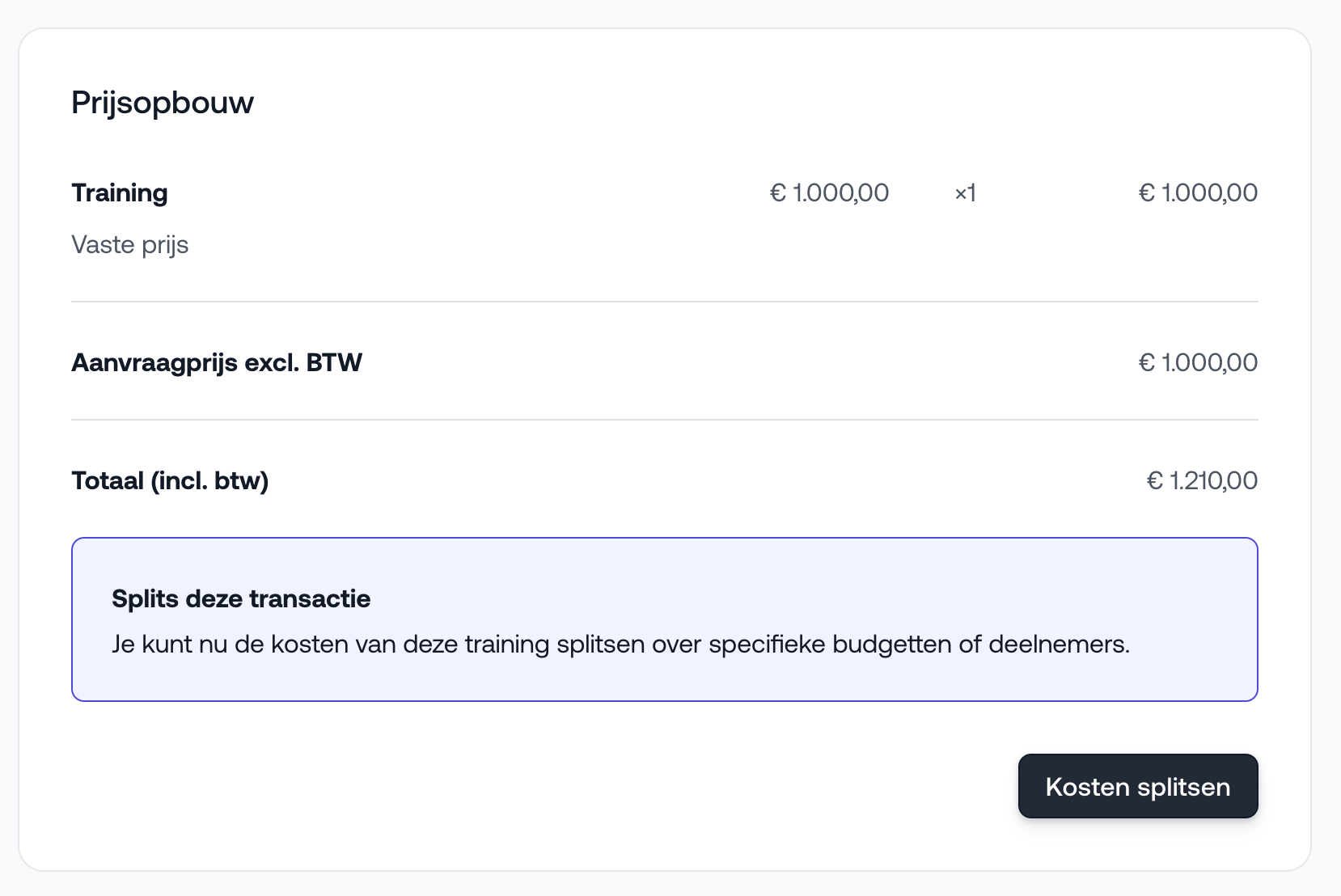Click the Training unit price before ×1
This screenshot has width=1341, height=896.
(829, 193)
